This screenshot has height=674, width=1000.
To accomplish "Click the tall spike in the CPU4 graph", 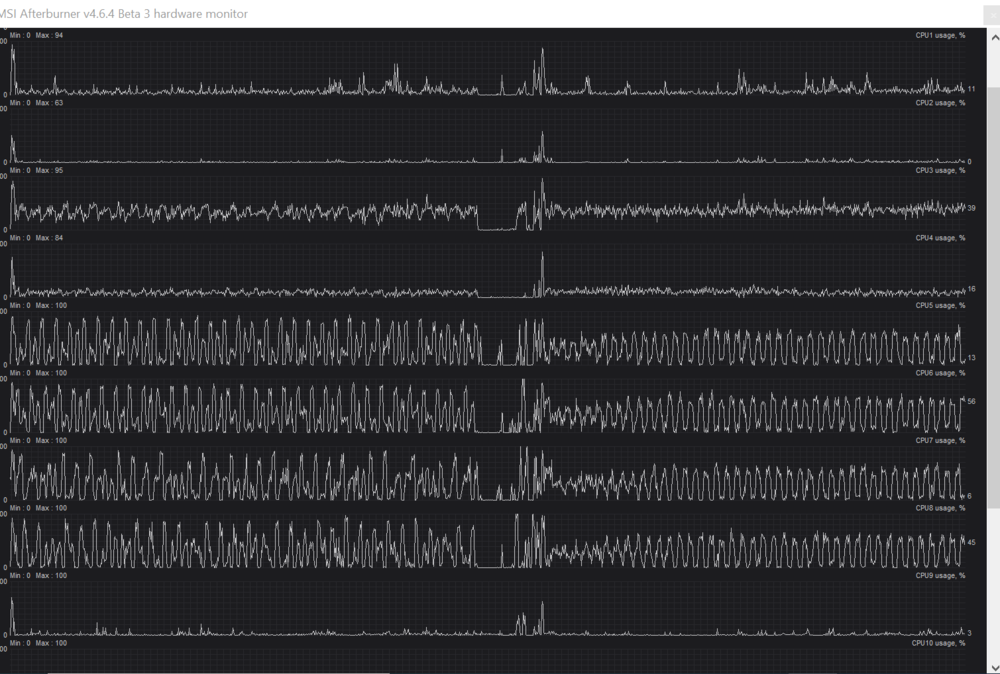I will click(543, 274).
